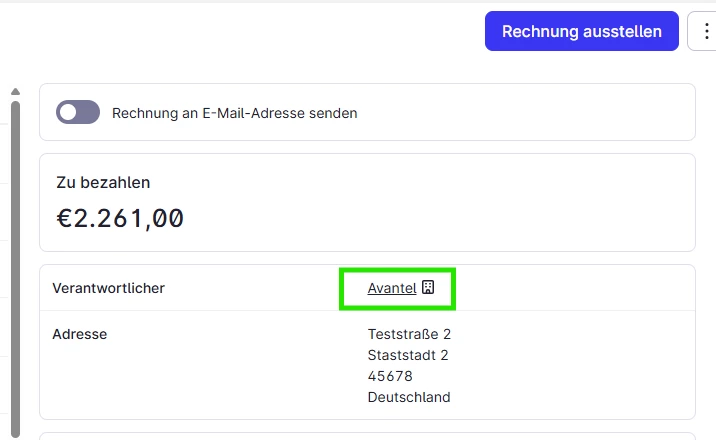The image size is (716, 440).
Task: Click the vertical scrollbar thumb
Action: (x=16, y=269)
